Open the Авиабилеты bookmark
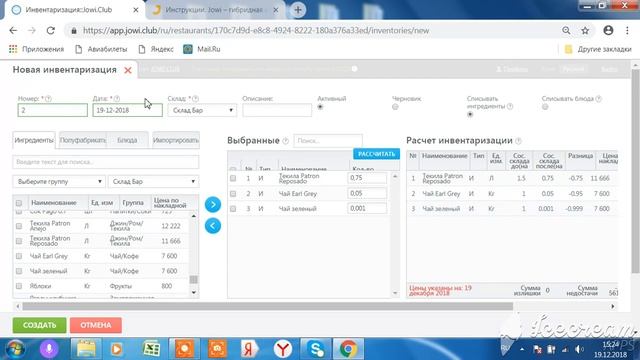 pos(101,49)
